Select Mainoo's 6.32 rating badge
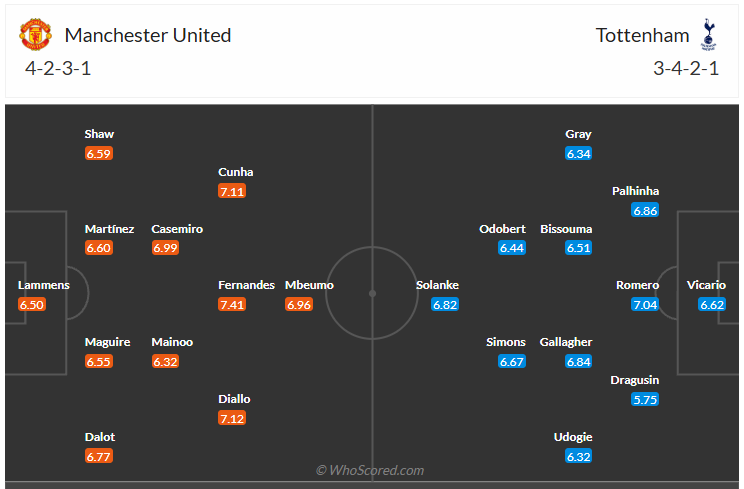Screen dimensions: 744x489 (x=165, y=361)
